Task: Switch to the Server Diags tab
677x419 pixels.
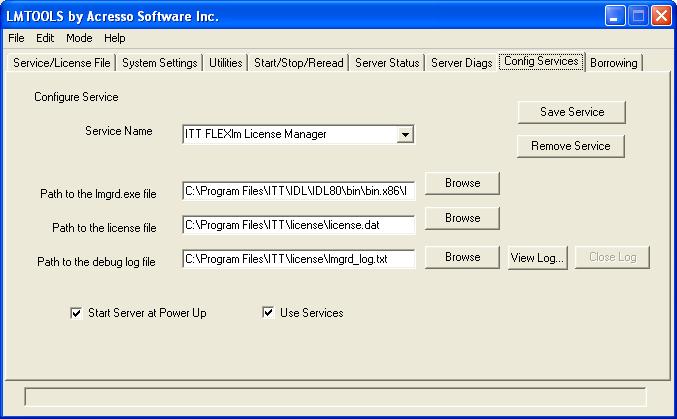Action: click(462, 63)
